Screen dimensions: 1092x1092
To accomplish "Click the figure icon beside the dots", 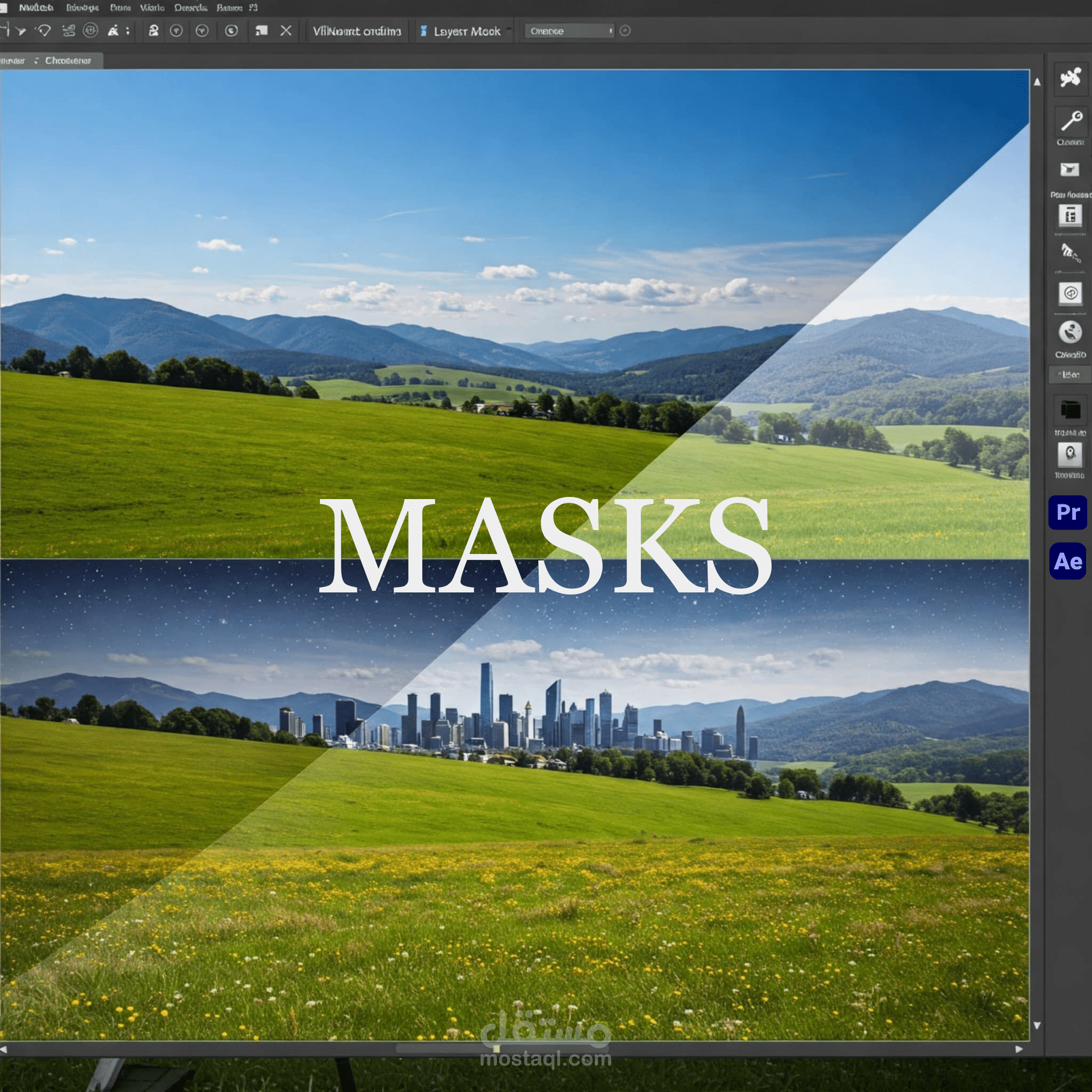I will pos(113,30).
